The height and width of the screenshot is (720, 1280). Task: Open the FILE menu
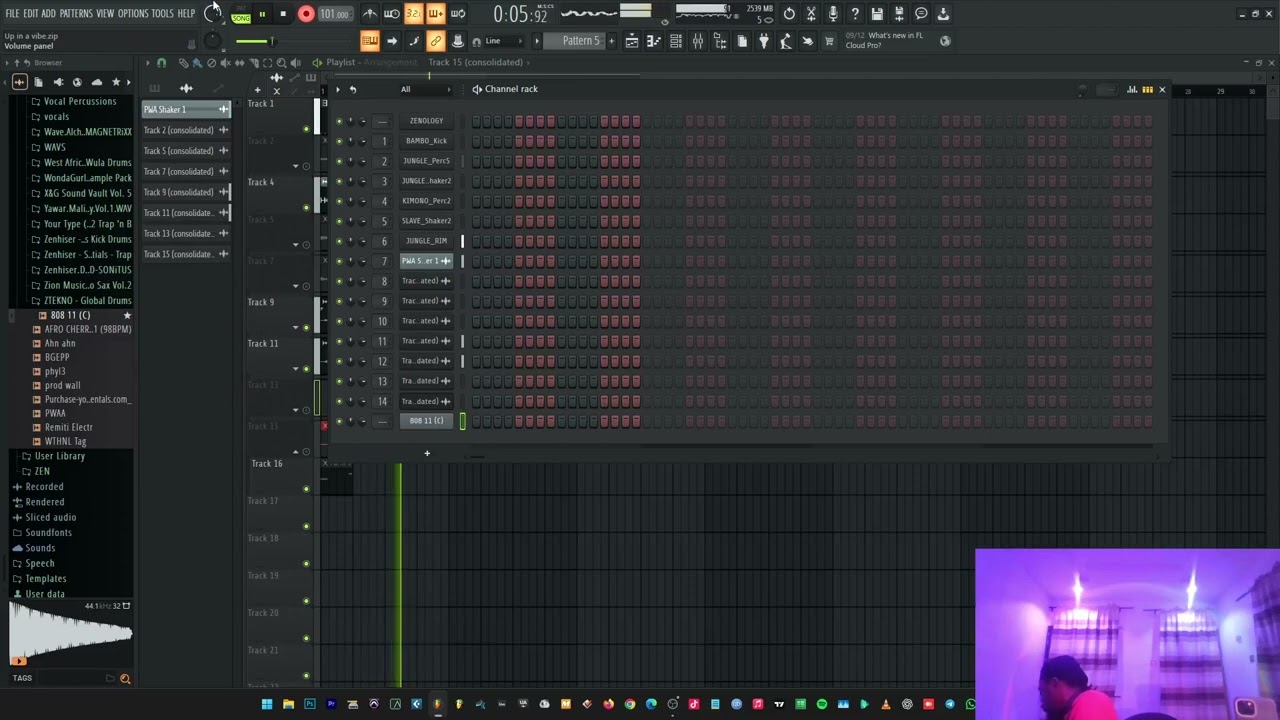(x=12, y=14)
